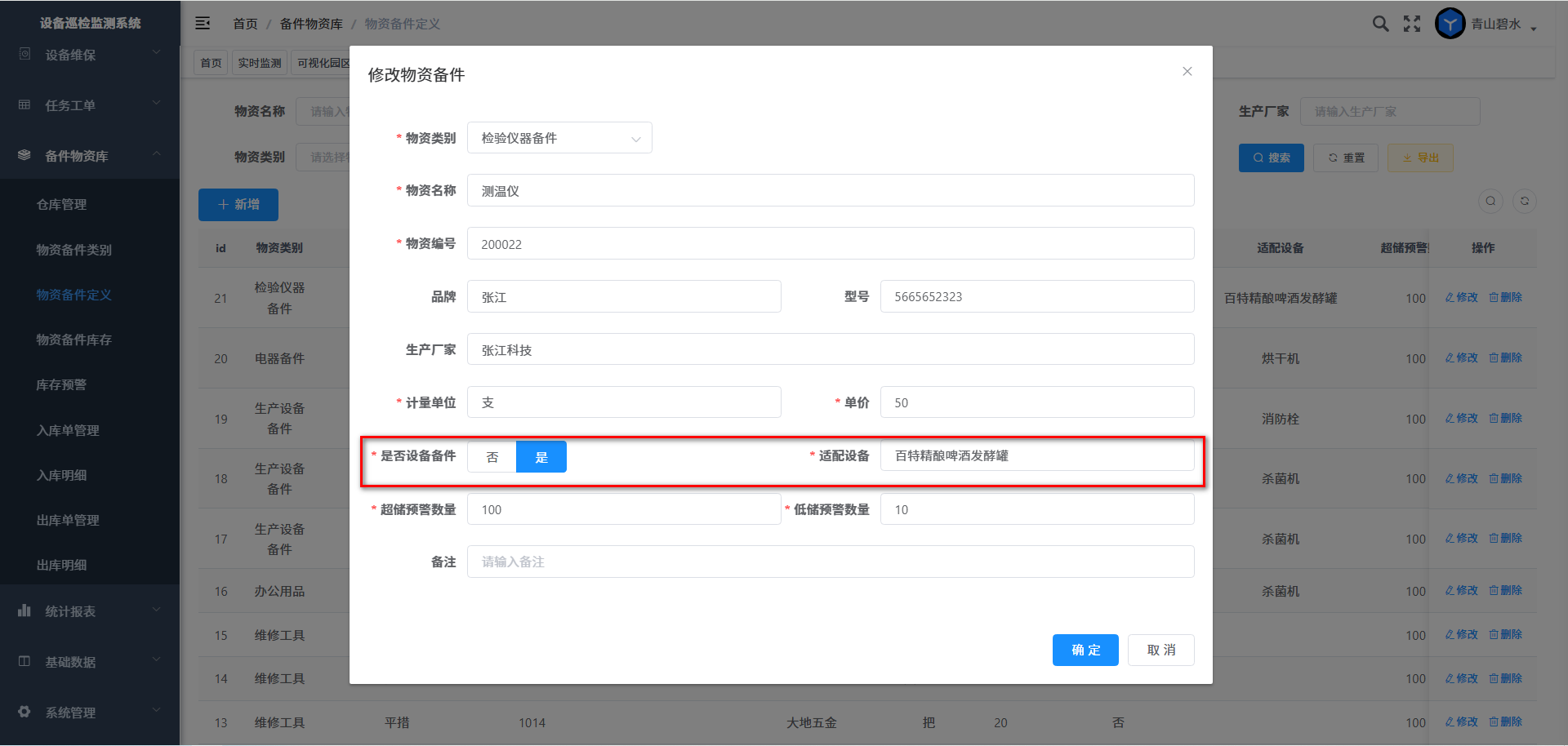This screenshot has width=1568, height=746.
Task: Open 仓库管理 in the sidebar
Action: click(x=61, y=204)
